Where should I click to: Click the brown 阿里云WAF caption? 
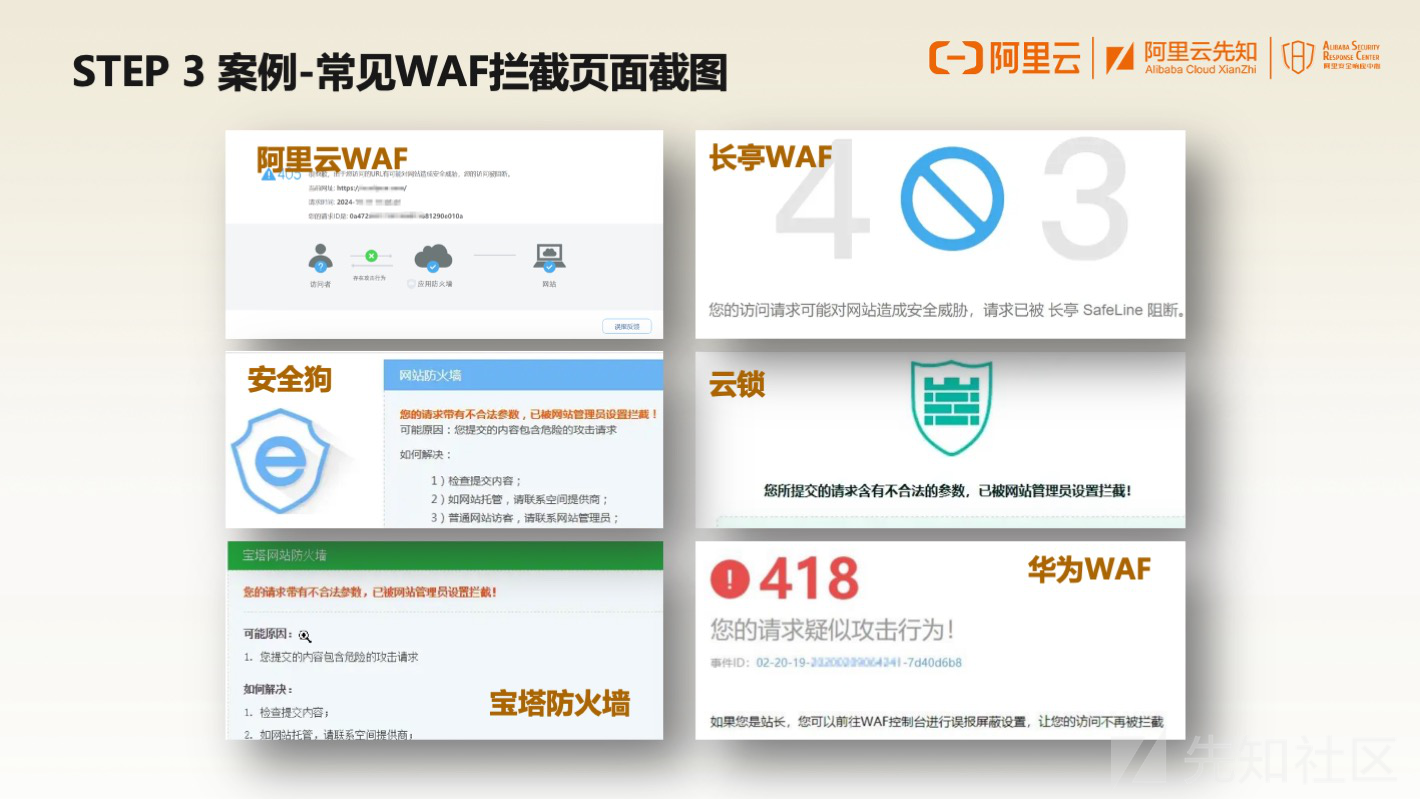(x=331, y=160)
